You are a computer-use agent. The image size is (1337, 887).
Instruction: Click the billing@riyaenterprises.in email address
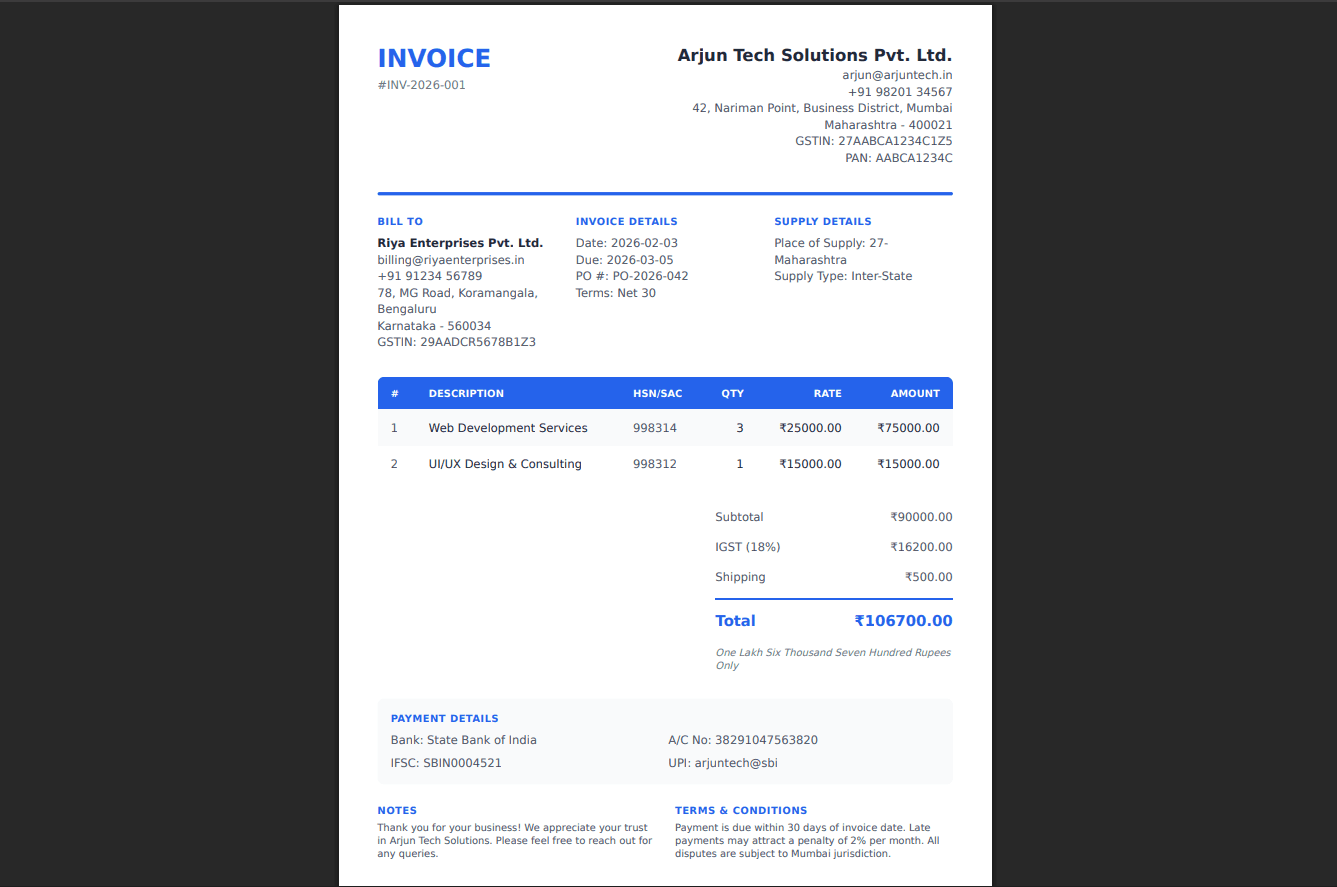[450, 259]
